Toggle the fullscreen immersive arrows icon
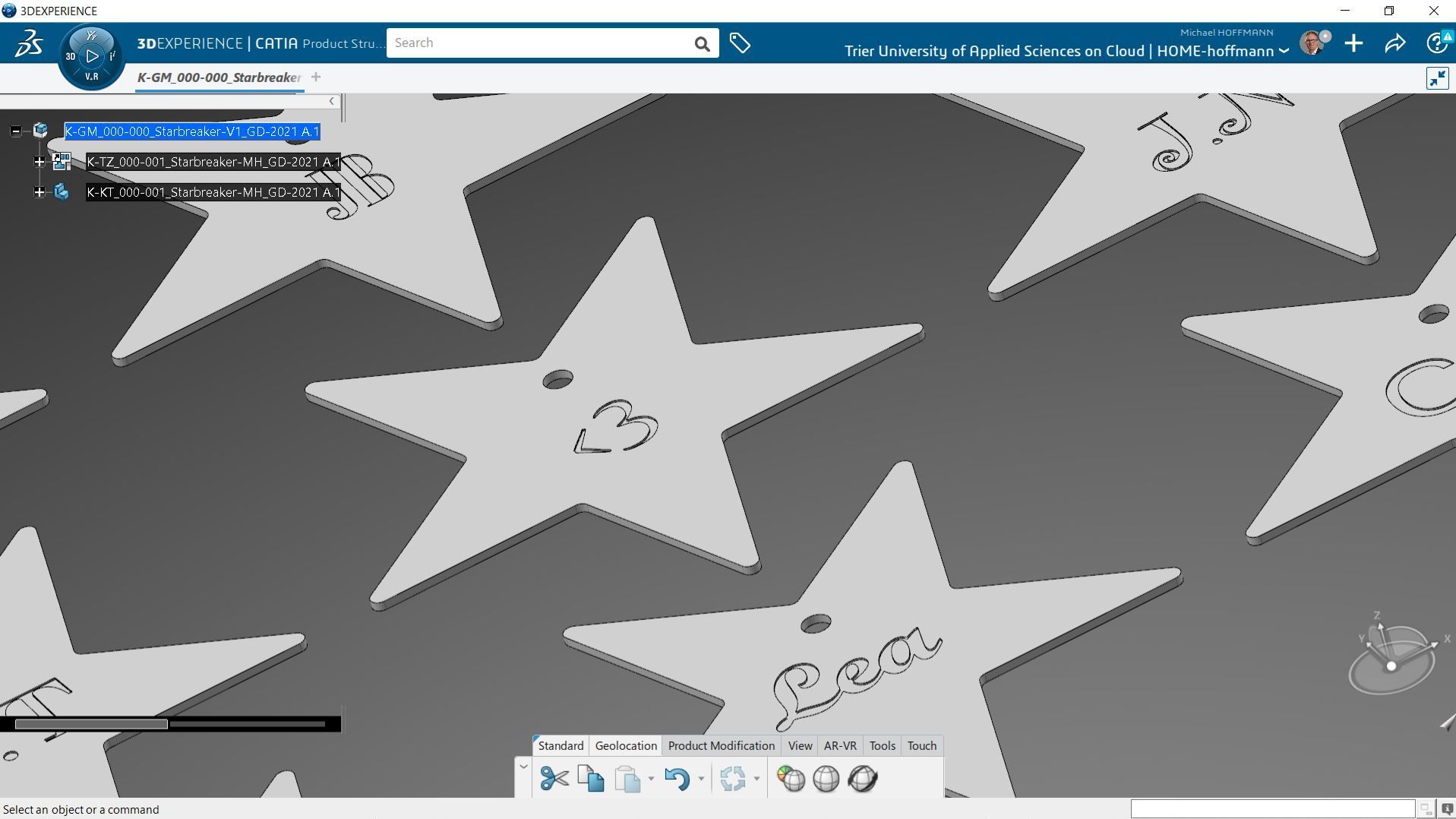 (1437, 78)
